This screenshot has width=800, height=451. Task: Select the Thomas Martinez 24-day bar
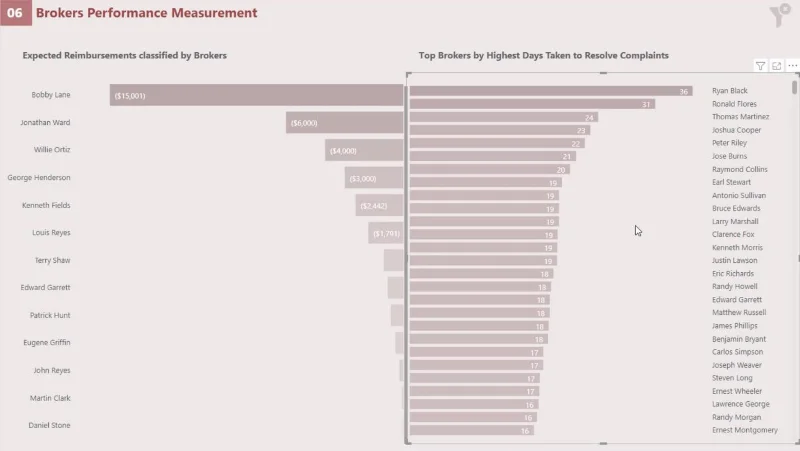[x=504, y=117]
